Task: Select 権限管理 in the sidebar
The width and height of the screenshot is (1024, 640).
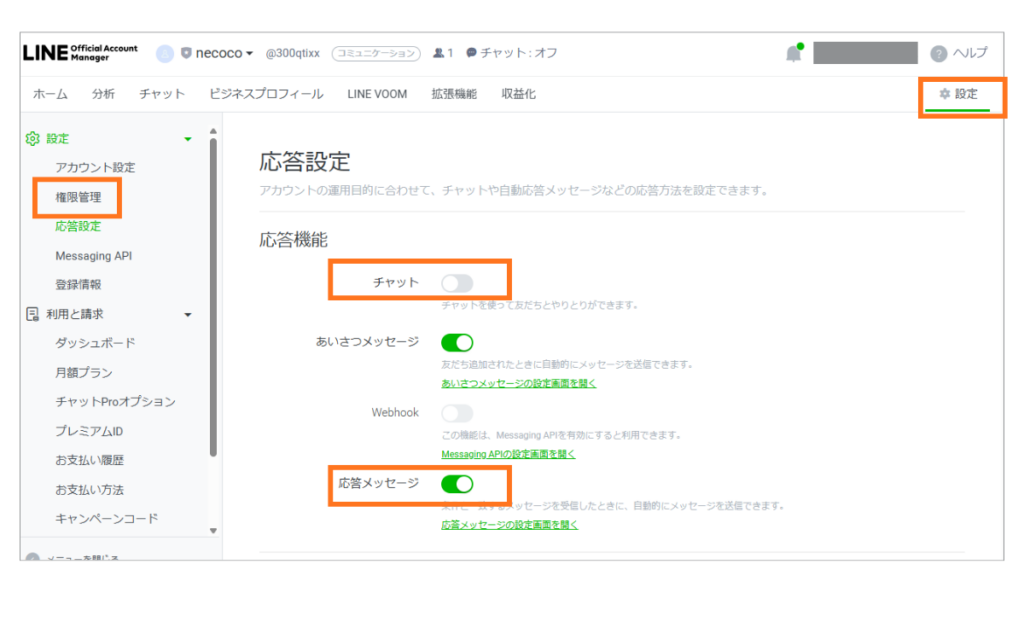Action: pyautogui.click(x=78, y=197)
